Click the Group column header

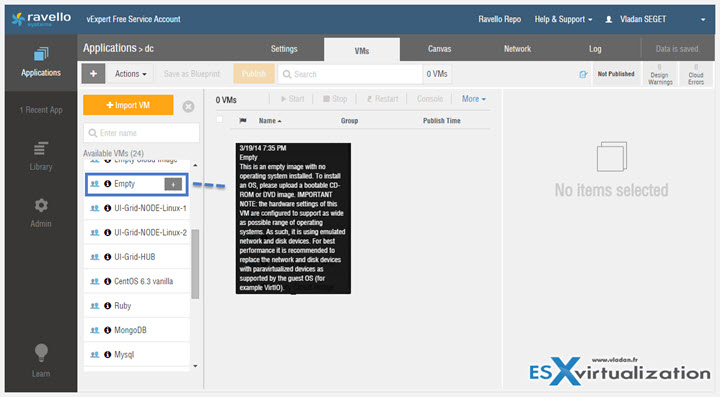coord(349,121)
